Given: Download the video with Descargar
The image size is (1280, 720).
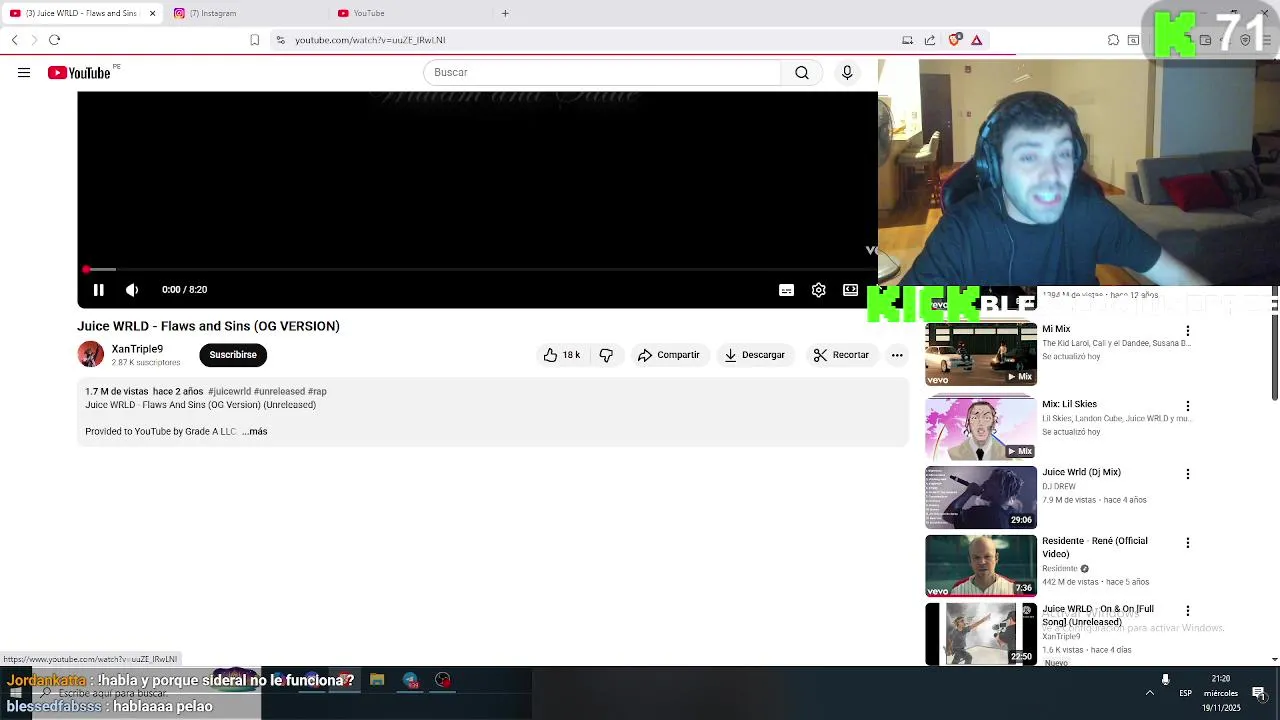Looking at the screenshot, I should pos(755,355).
